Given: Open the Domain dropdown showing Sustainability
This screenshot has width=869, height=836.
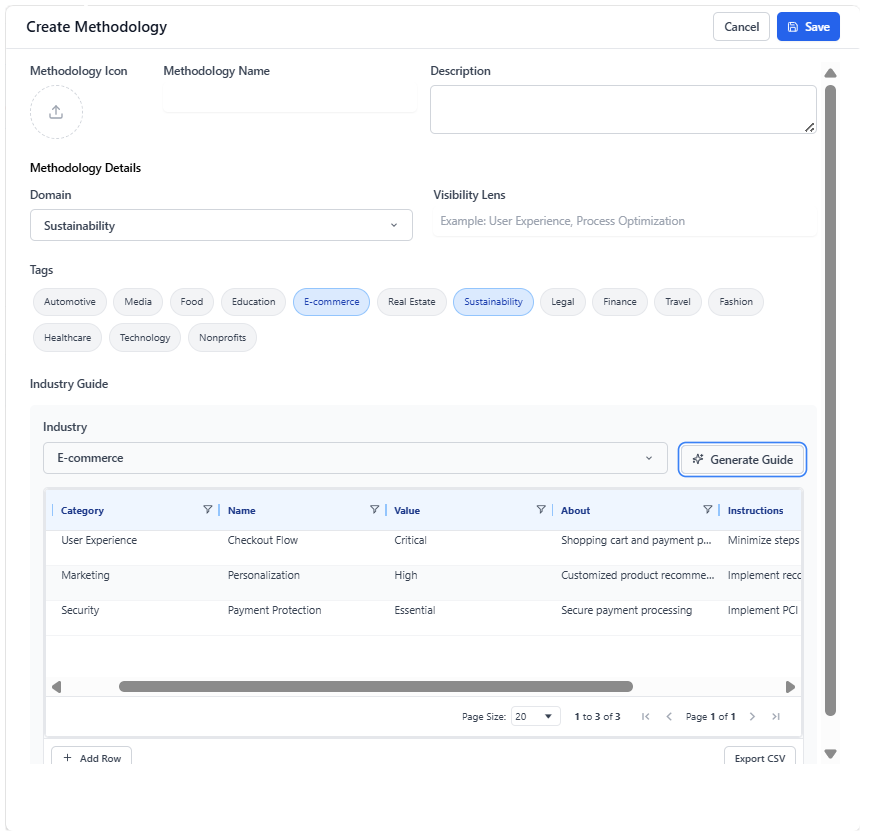Looking at the screenshot, I should coord(221,225).
